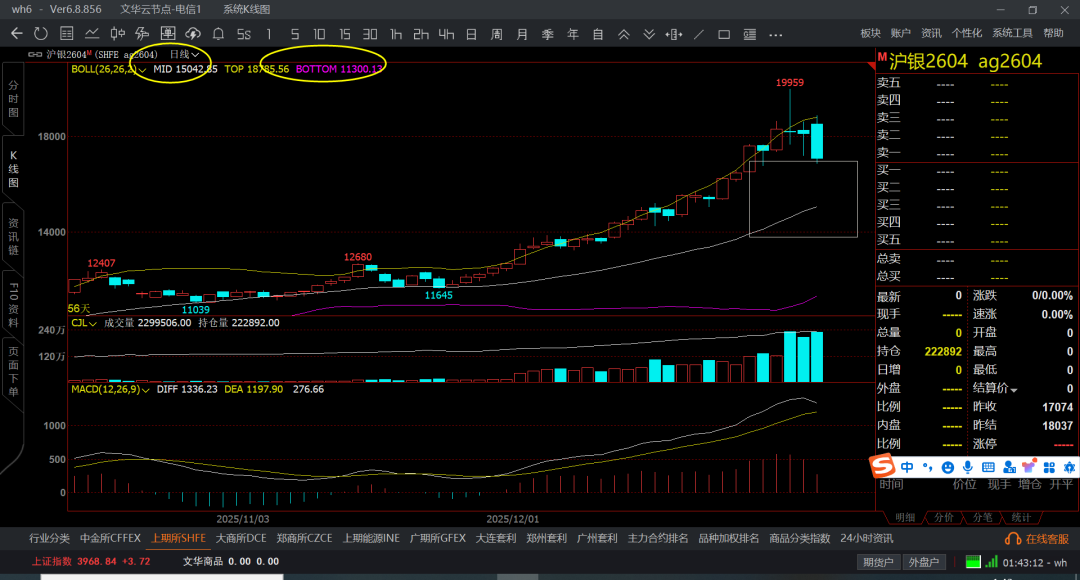Click the cloud lightning icon
The width and height of the screenshot is (1080, 580).
[x=193, y=34]
